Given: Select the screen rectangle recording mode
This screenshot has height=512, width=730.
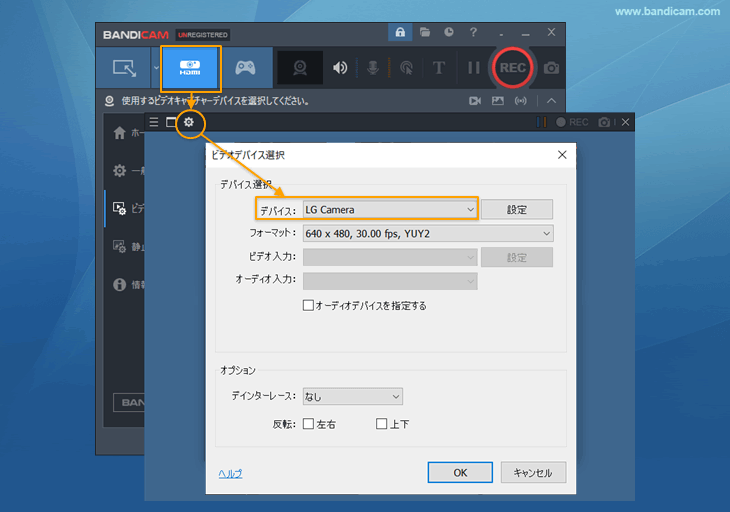Looking at the screenshot, I should point(125,68).
